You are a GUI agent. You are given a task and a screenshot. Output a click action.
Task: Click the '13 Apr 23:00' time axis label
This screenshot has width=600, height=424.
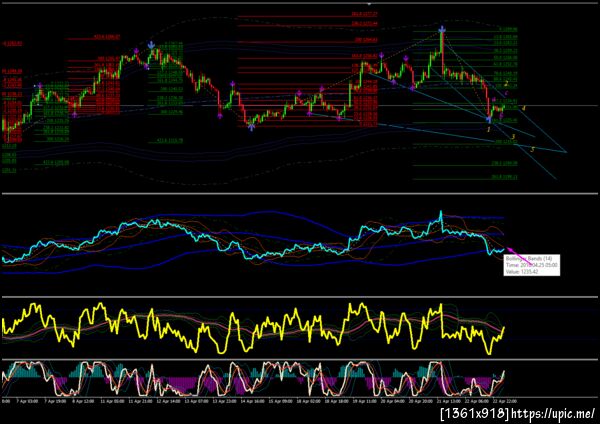(225, 401)
